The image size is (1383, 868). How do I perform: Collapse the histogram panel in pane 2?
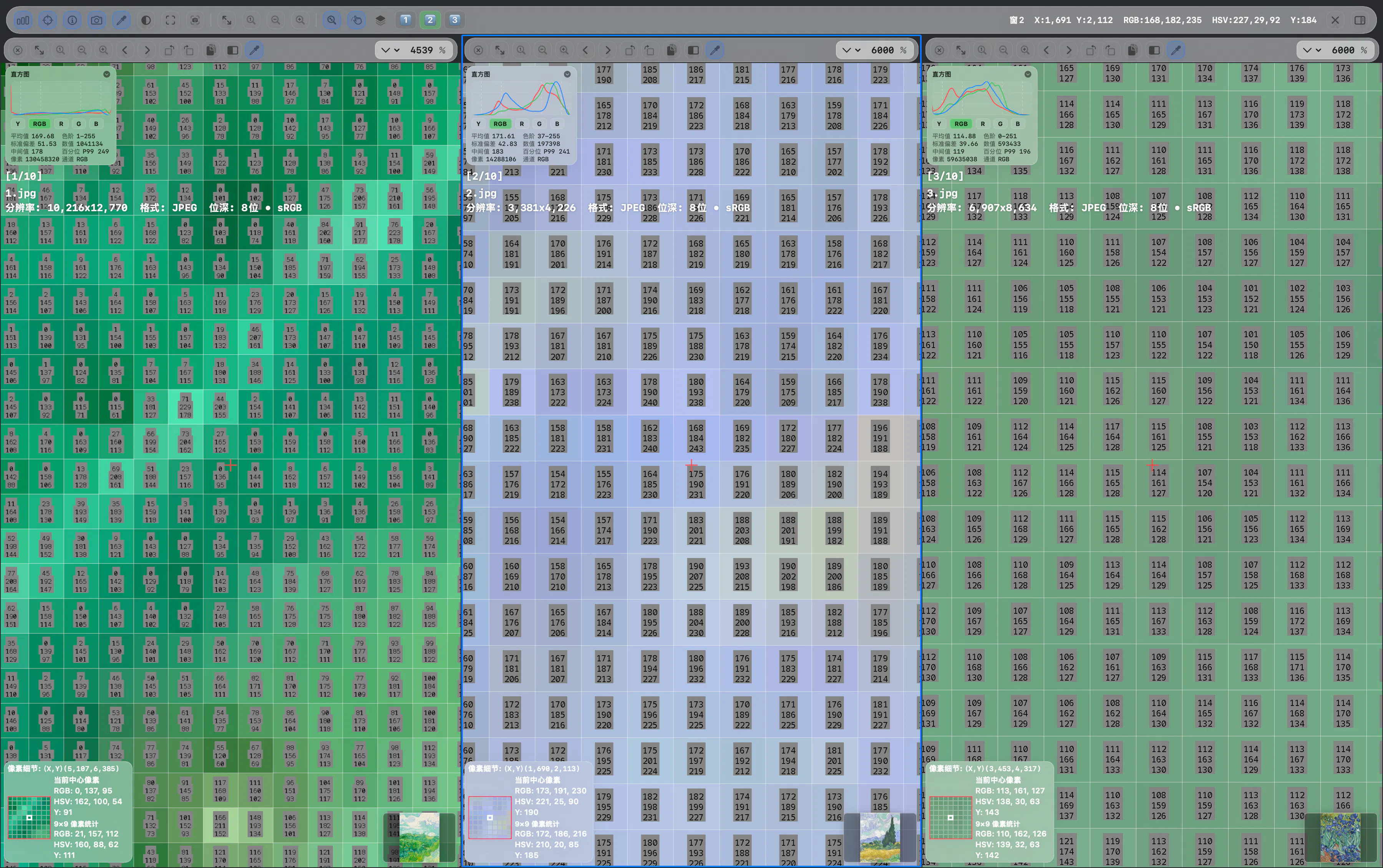(x=567, y=74)
